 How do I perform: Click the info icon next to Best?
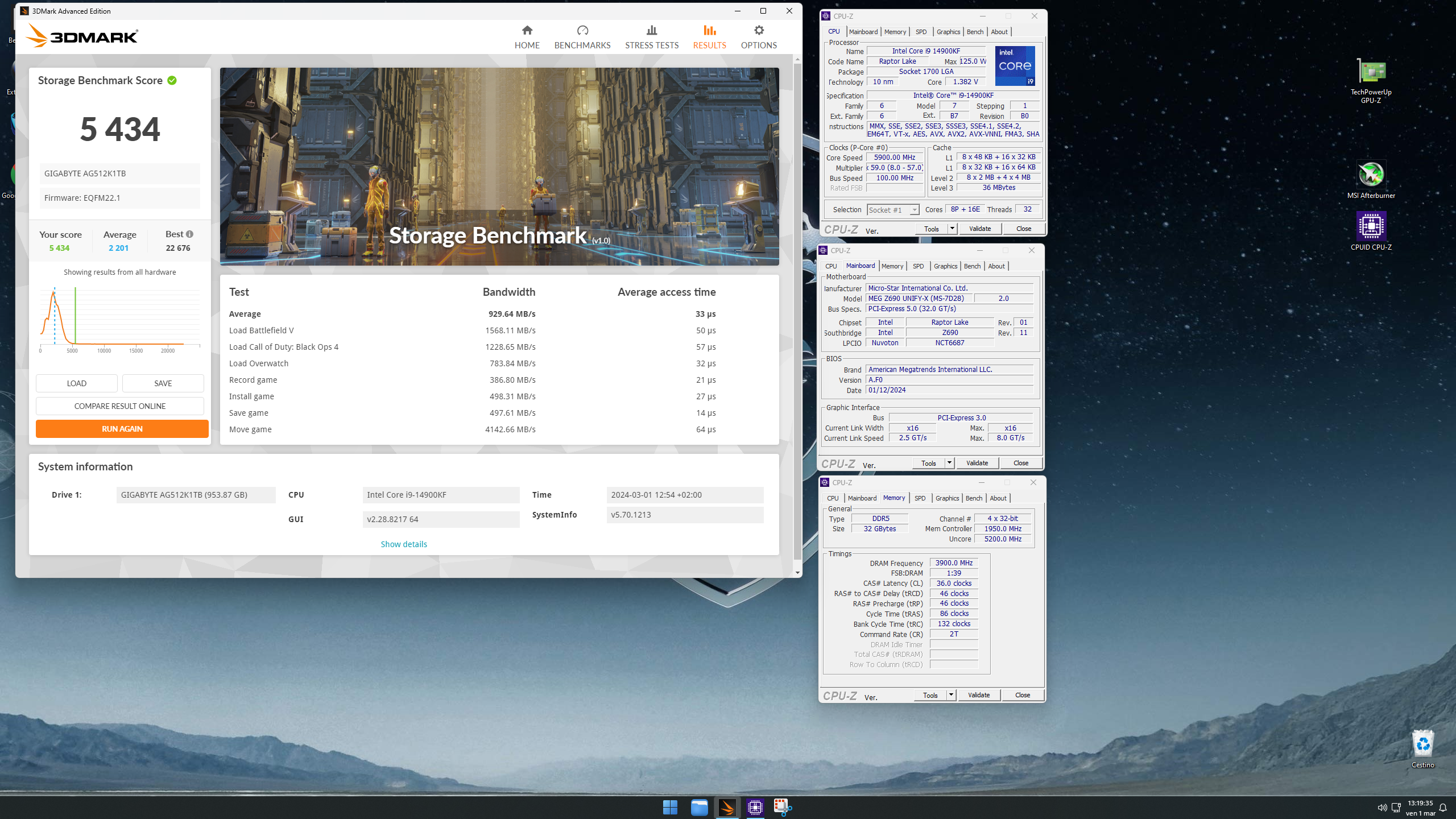[189, 234]
